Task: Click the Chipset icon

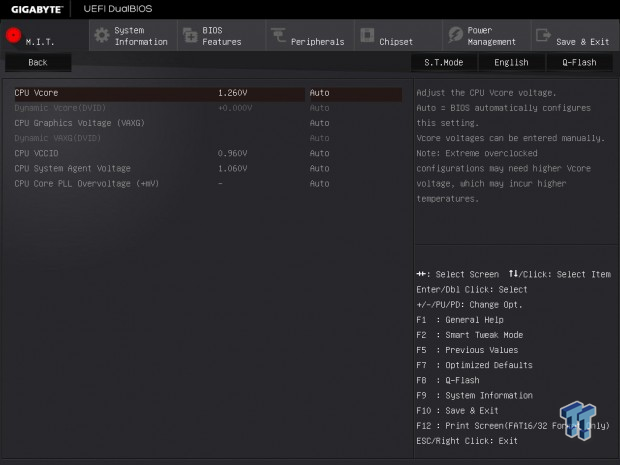Action: (367, 35)
